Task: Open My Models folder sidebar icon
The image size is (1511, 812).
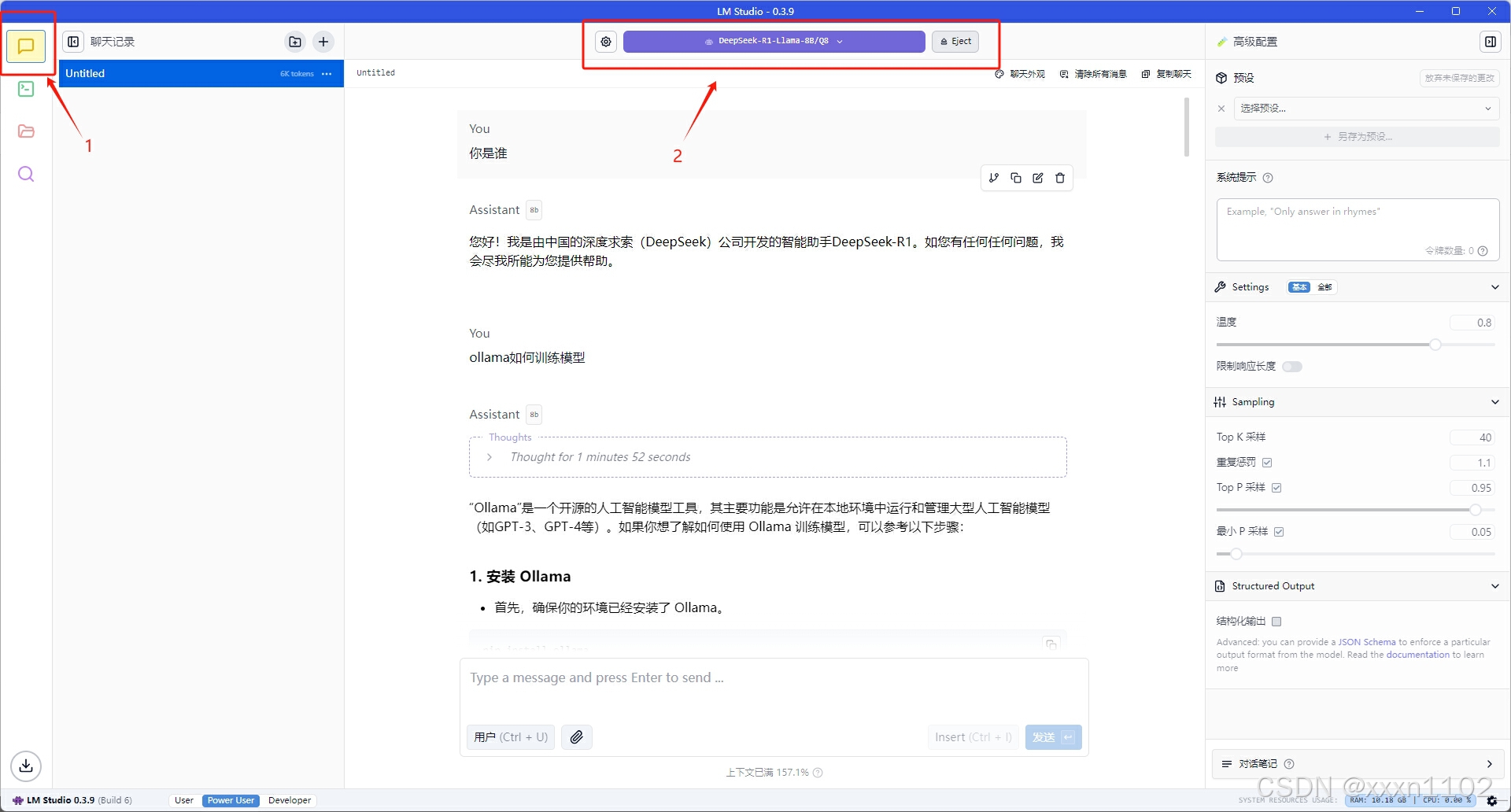Action: 26,131
